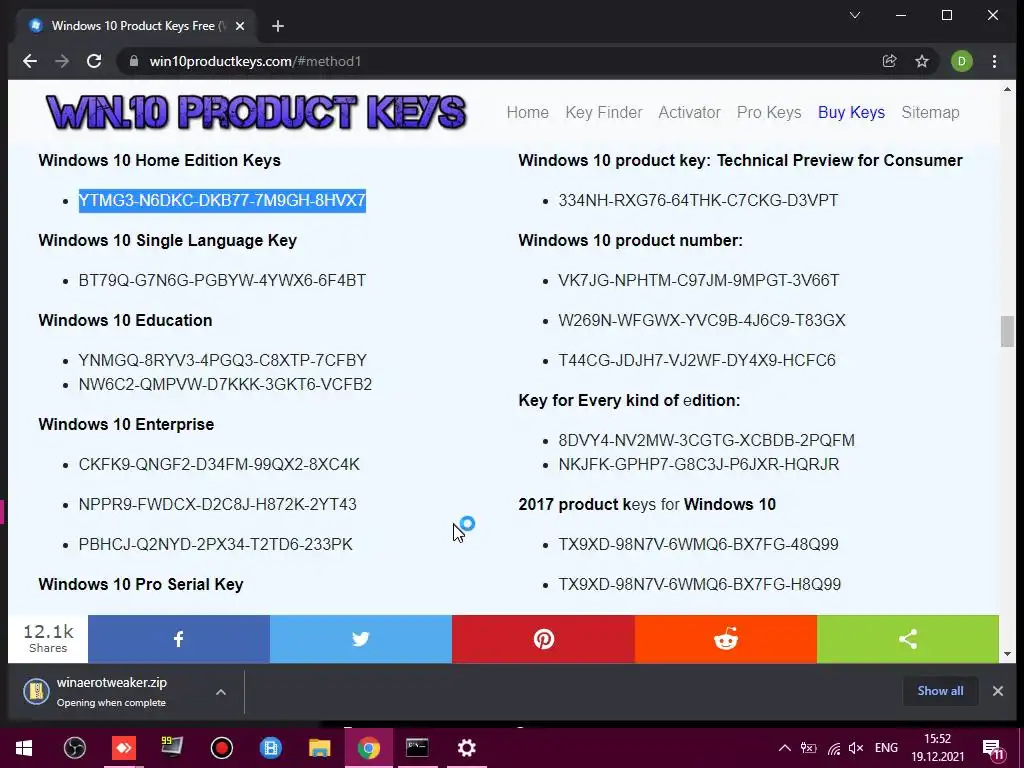Click the page vertical scrollbar thumb
The image size is (1024, 768).
(x=1008, y=332)
